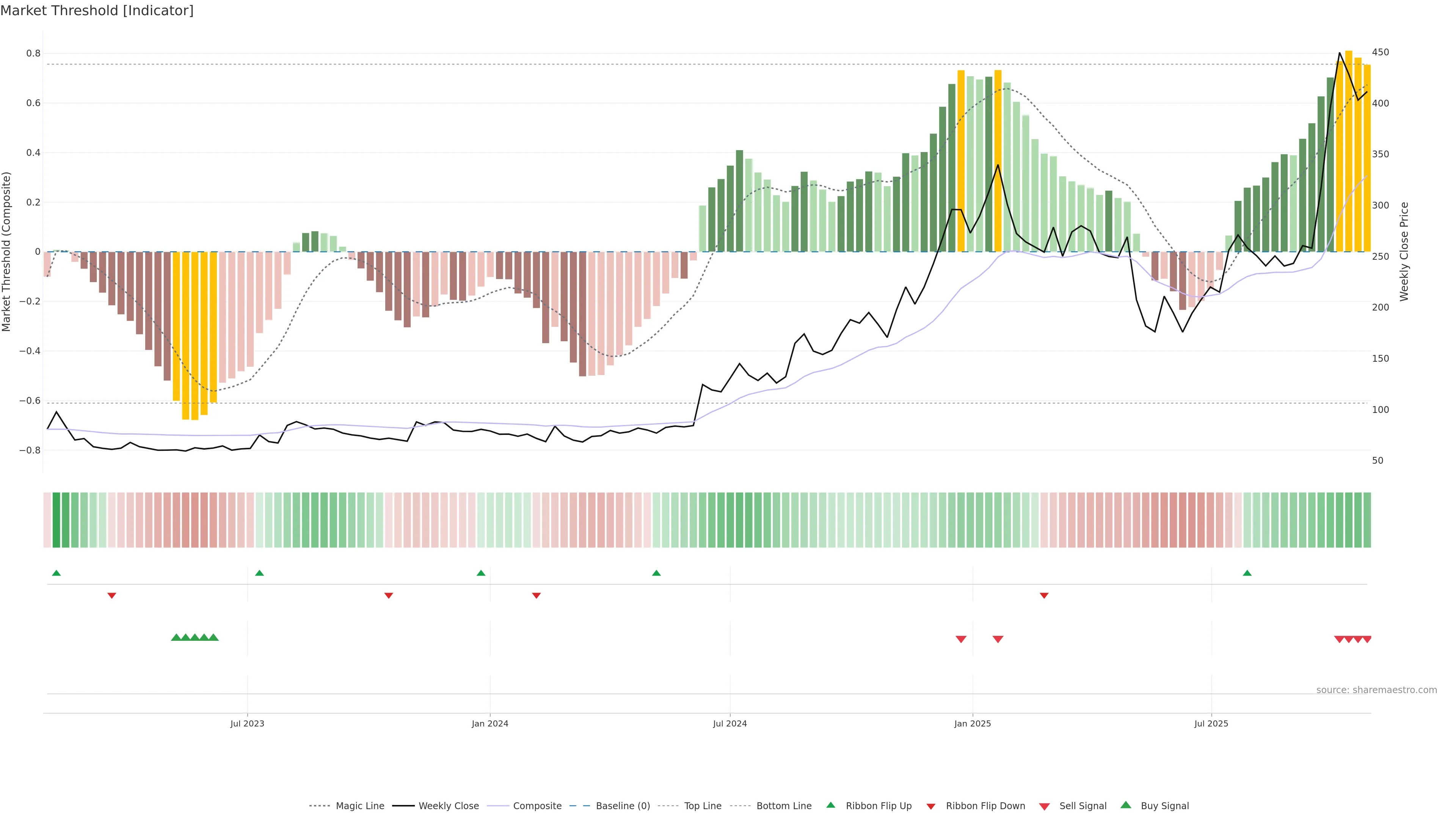Click the Ribbon Flip Down legend triangle icon

[x=930, y=806]
